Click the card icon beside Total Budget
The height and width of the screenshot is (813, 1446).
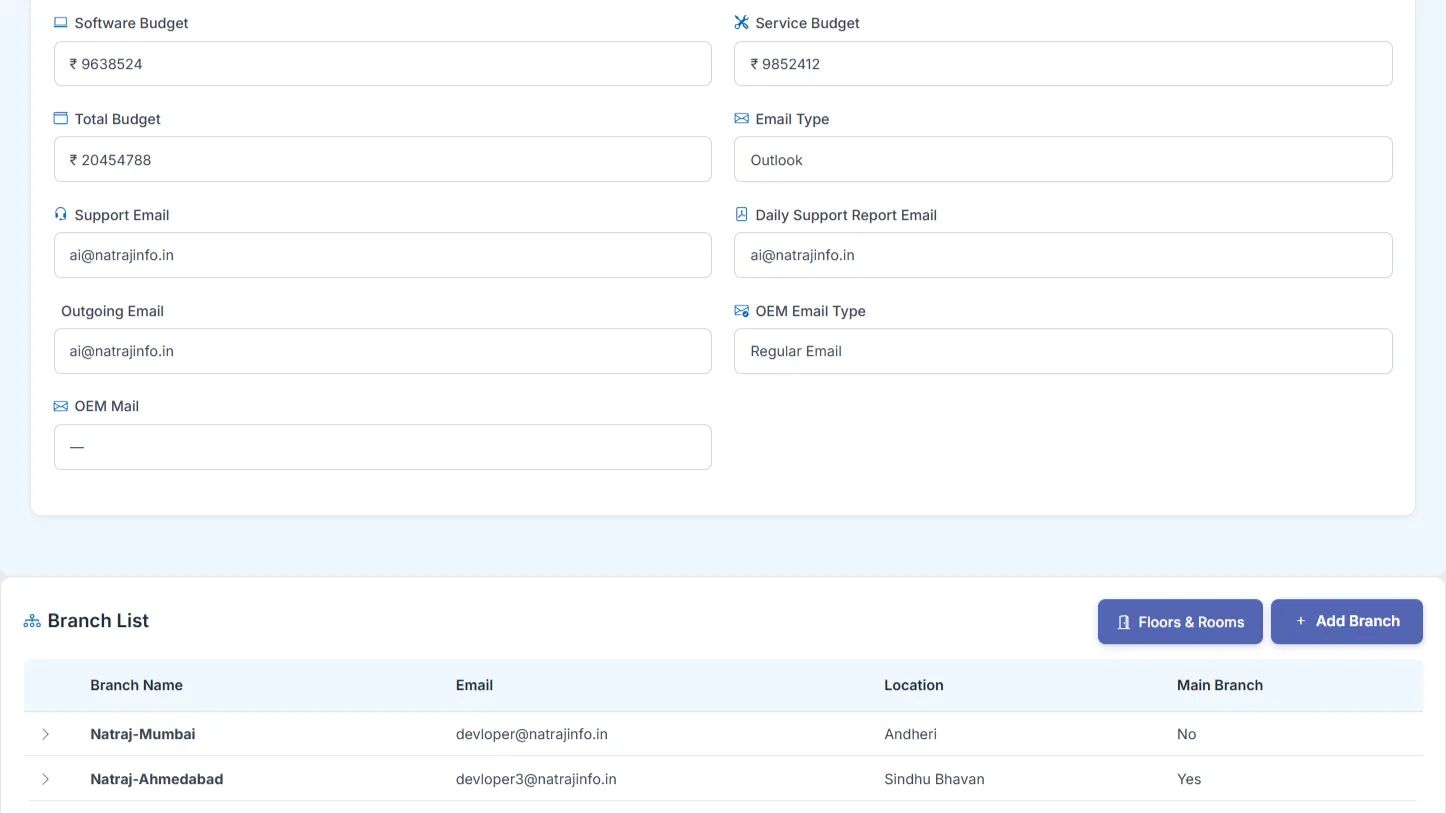61,119
